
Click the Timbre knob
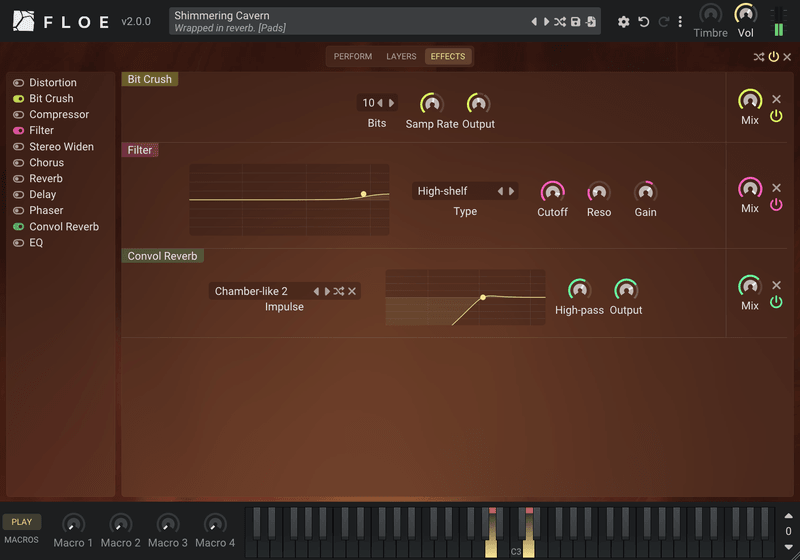[710, 14]
